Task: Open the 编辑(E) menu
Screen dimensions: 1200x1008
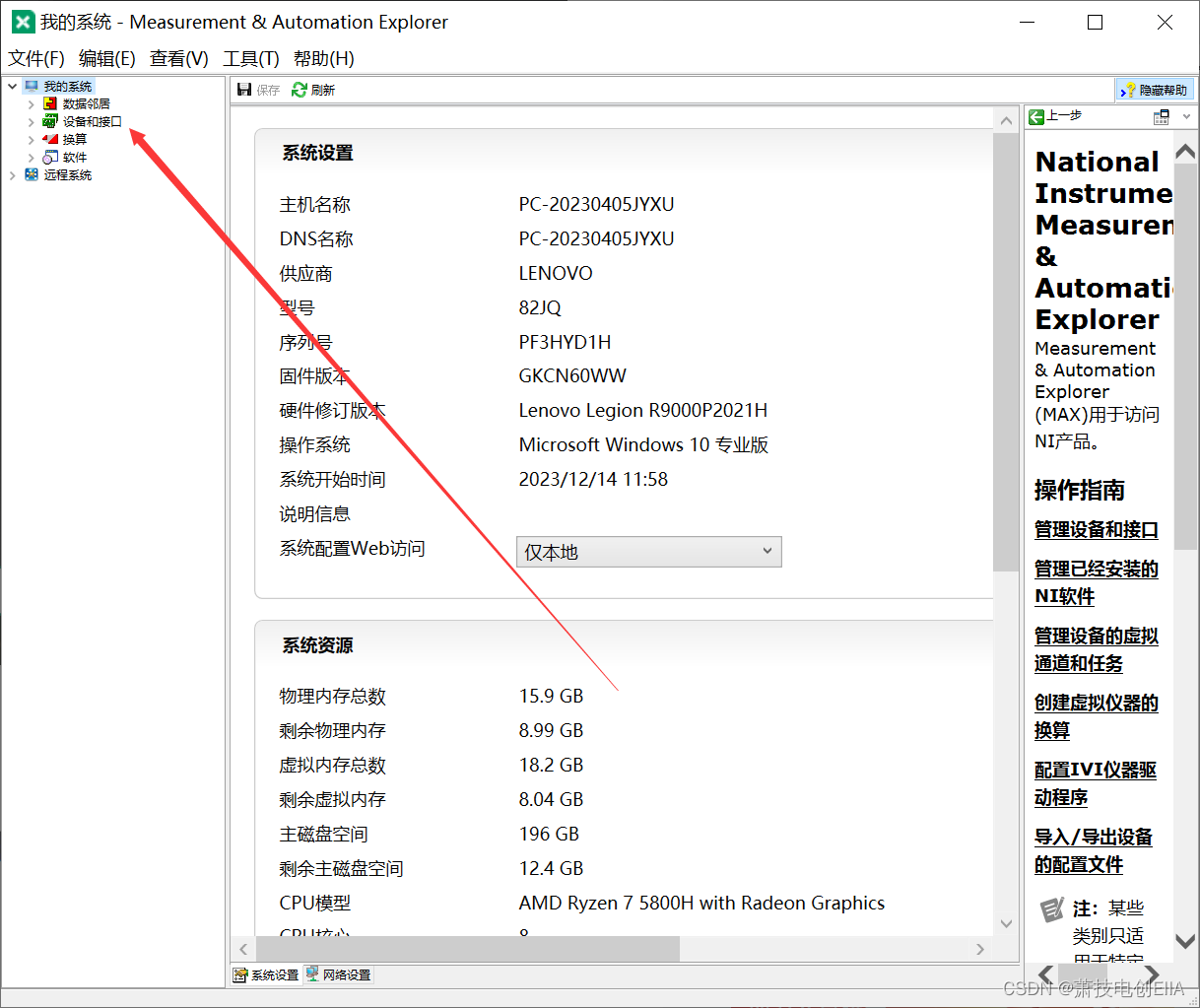Action: tap(107, 59)
